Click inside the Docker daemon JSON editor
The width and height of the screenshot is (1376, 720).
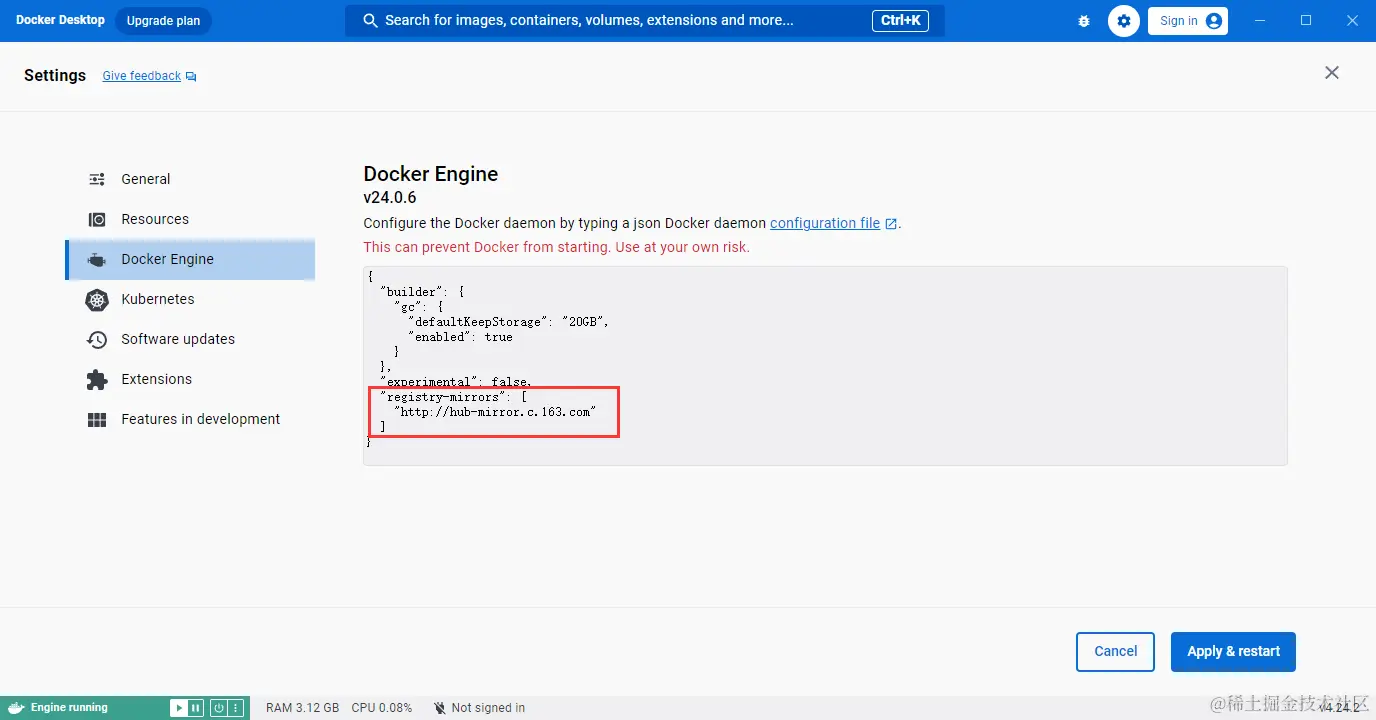[825, 365]
